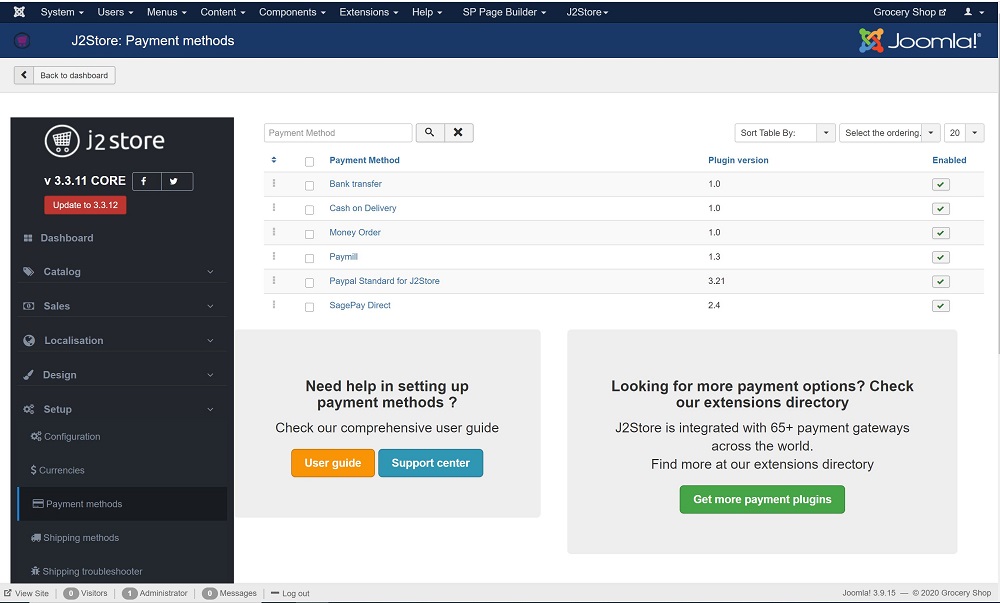Viewport: 1000px width, 603px height.
Task: Click the Payment Method search field
Action: tap(338, 133)
